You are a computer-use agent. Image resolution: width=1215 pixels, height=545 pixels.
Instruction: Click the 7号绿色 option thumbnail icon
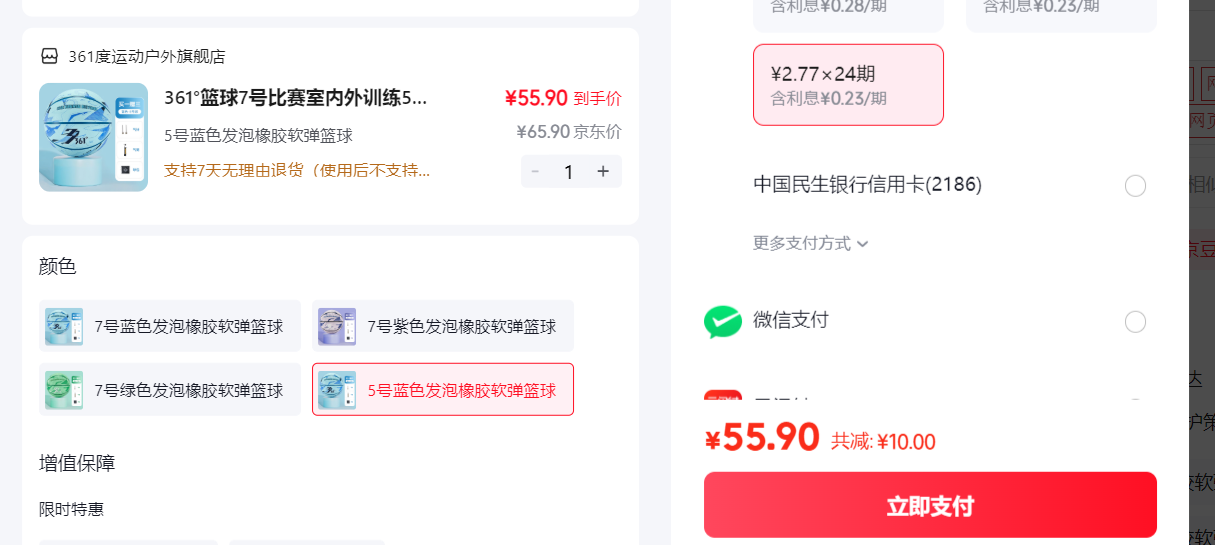point(64,390)
